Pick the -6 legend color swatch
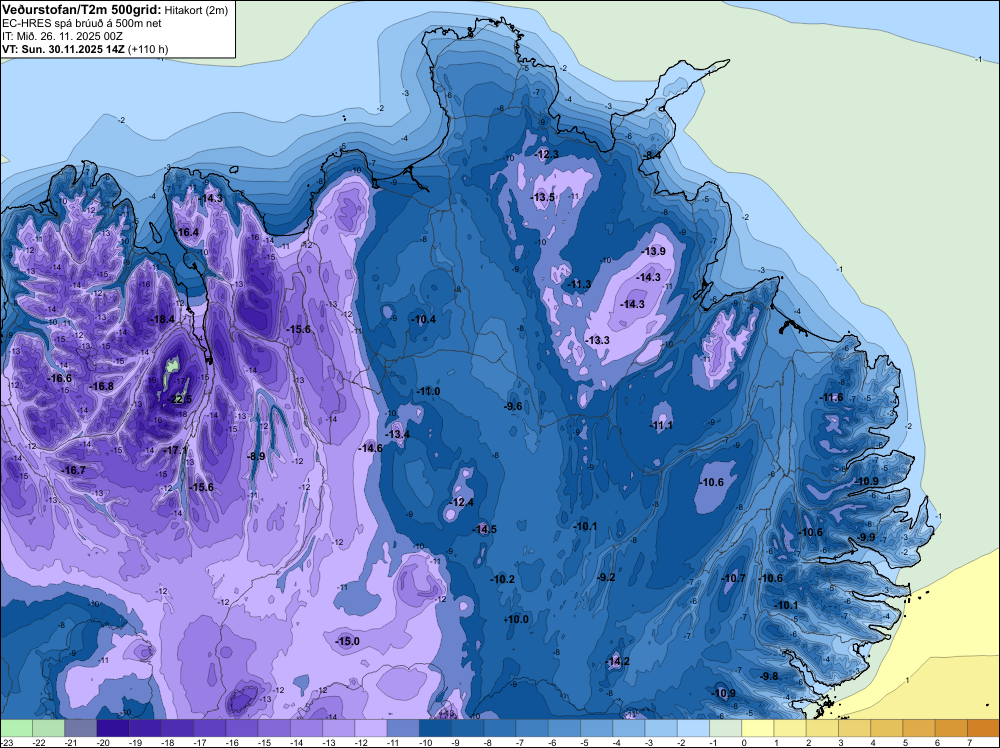The width and height of the screenshot is (1000, 748). (x=564, y=728)
